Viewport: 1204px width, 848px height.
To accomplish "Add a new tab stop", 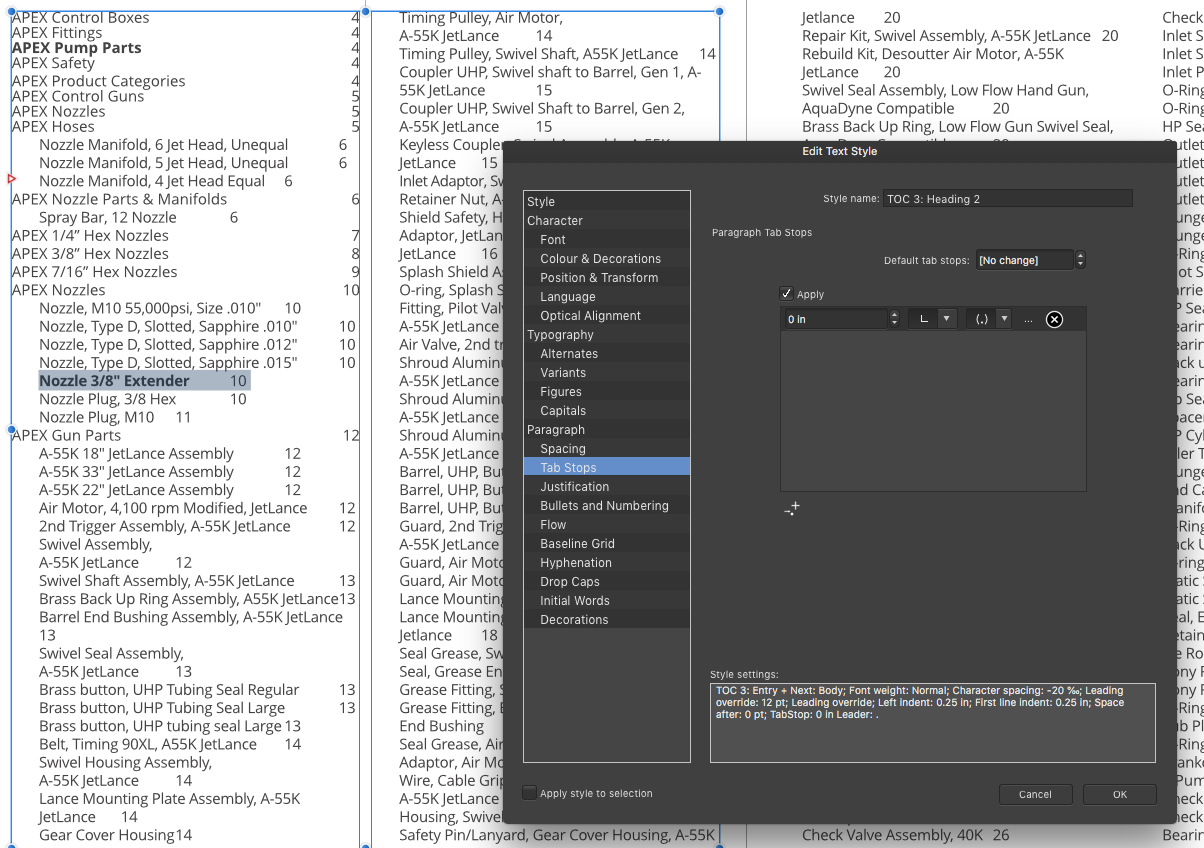I will 792,509.
